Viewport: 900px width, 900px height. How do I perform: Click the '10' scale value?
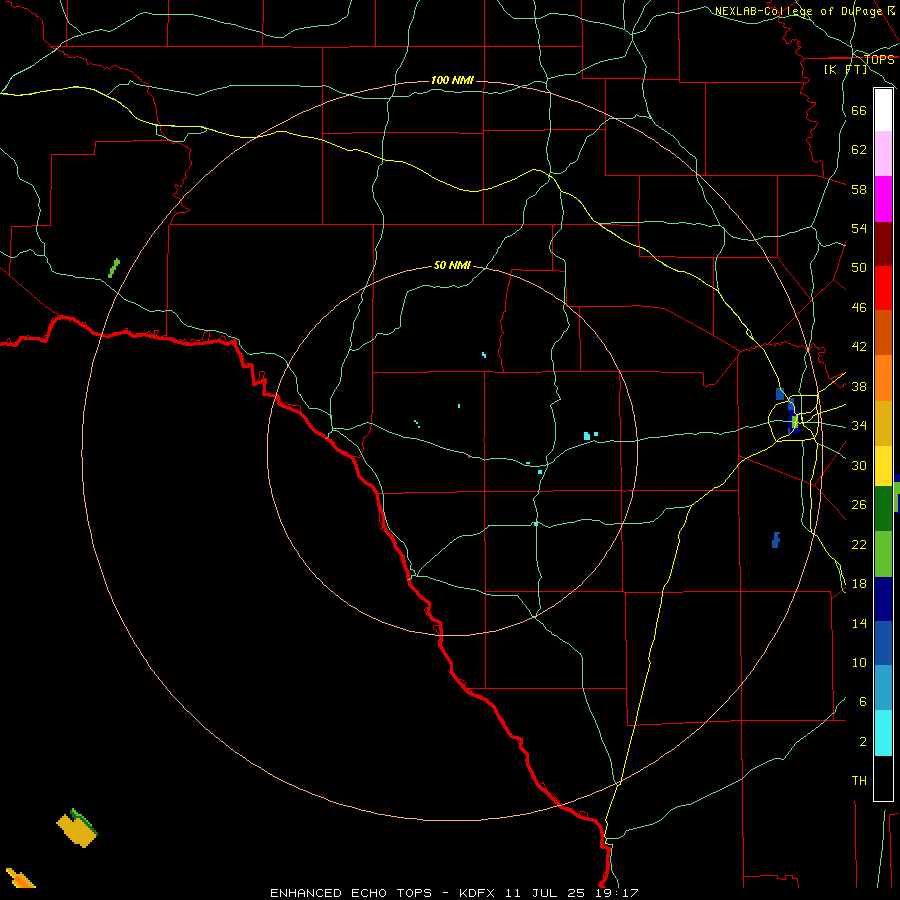point(859,663)
